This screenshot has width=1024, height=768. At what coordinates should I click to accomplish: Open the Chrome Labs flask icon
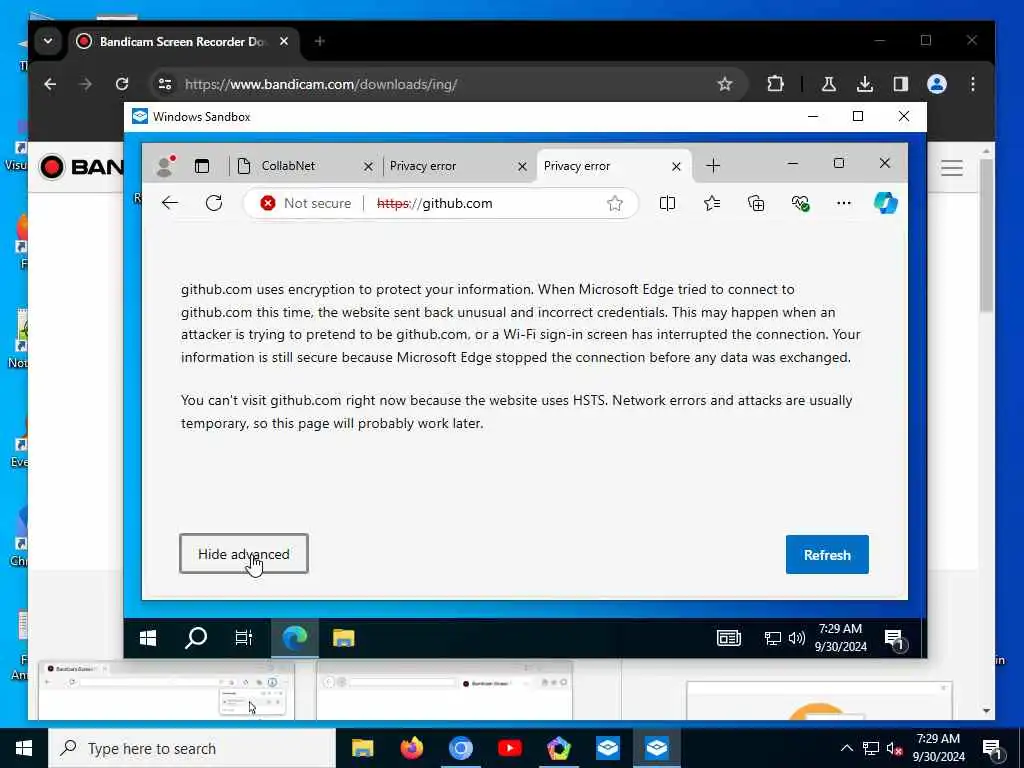click(x=829, y=84)
